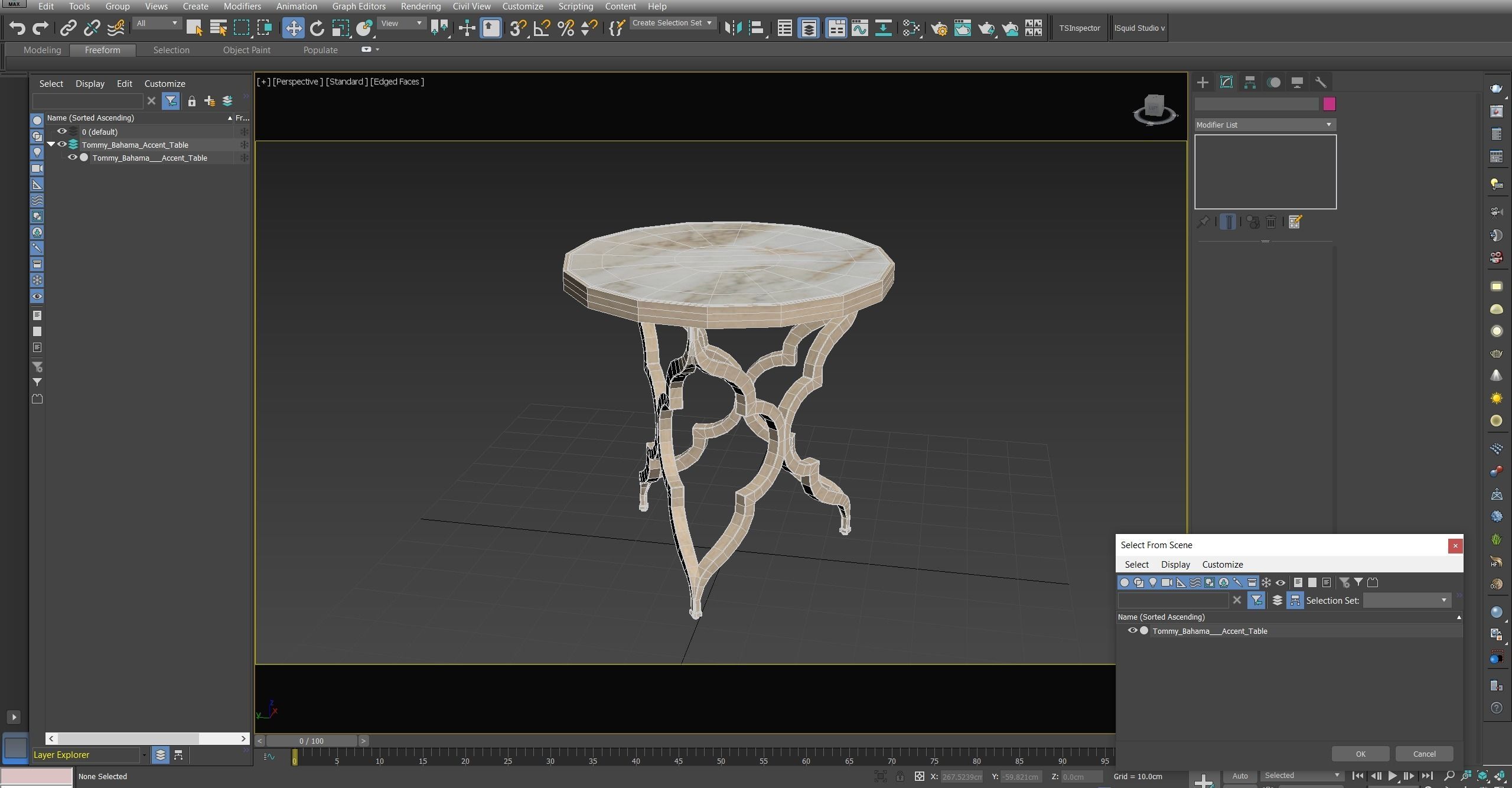Click the Undo arrow icon
This screenshot has height=788, width=1512.
[x=17, y=28]
